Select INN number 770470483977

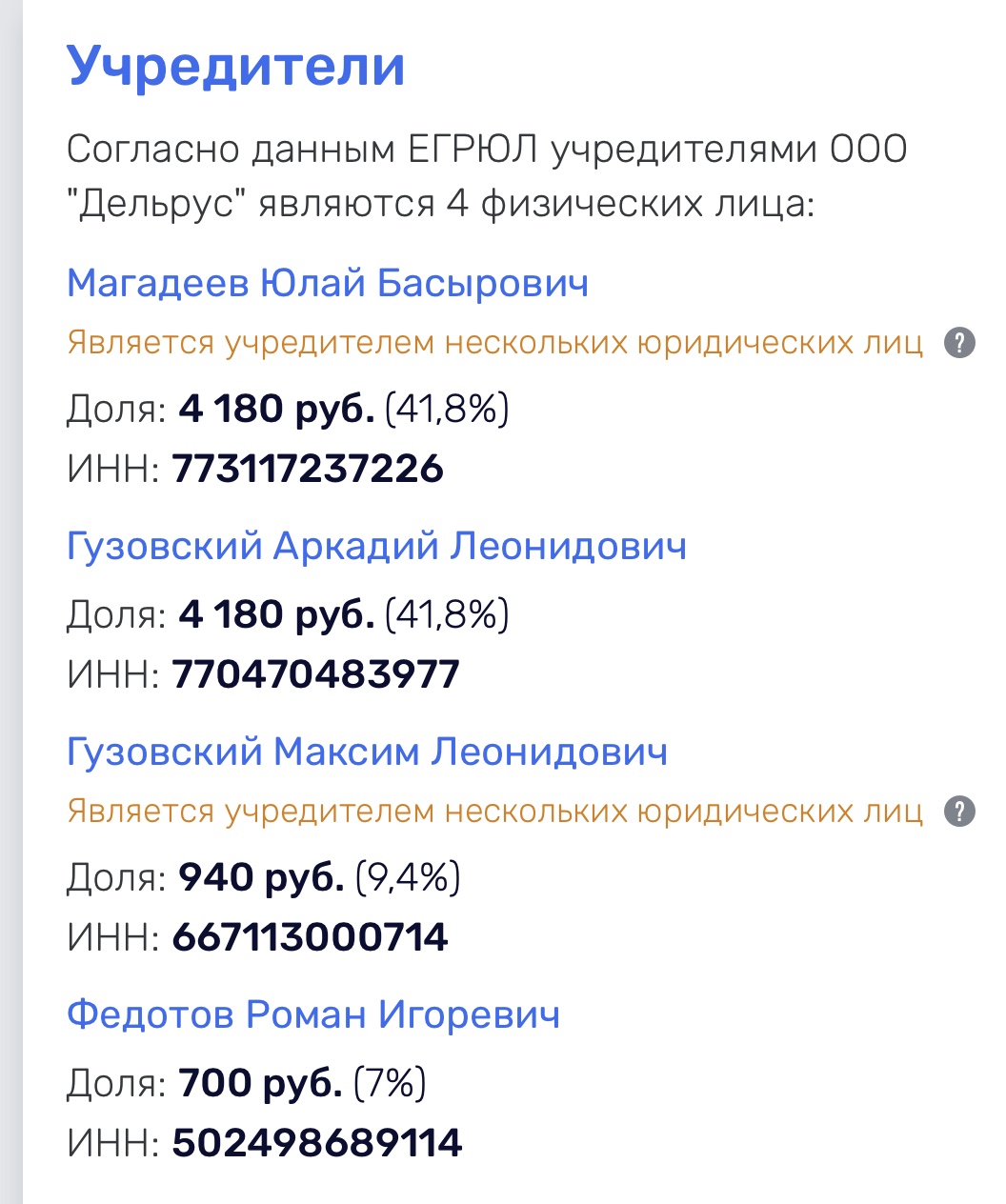pos(315,675)
